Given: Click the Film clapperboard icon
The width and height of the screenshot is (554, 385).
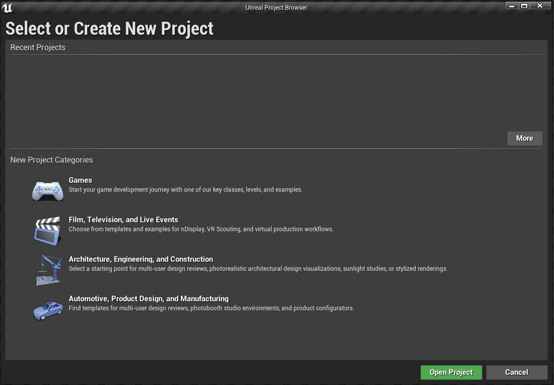Looking at the screenshot, I should click(x=48, y=230).
